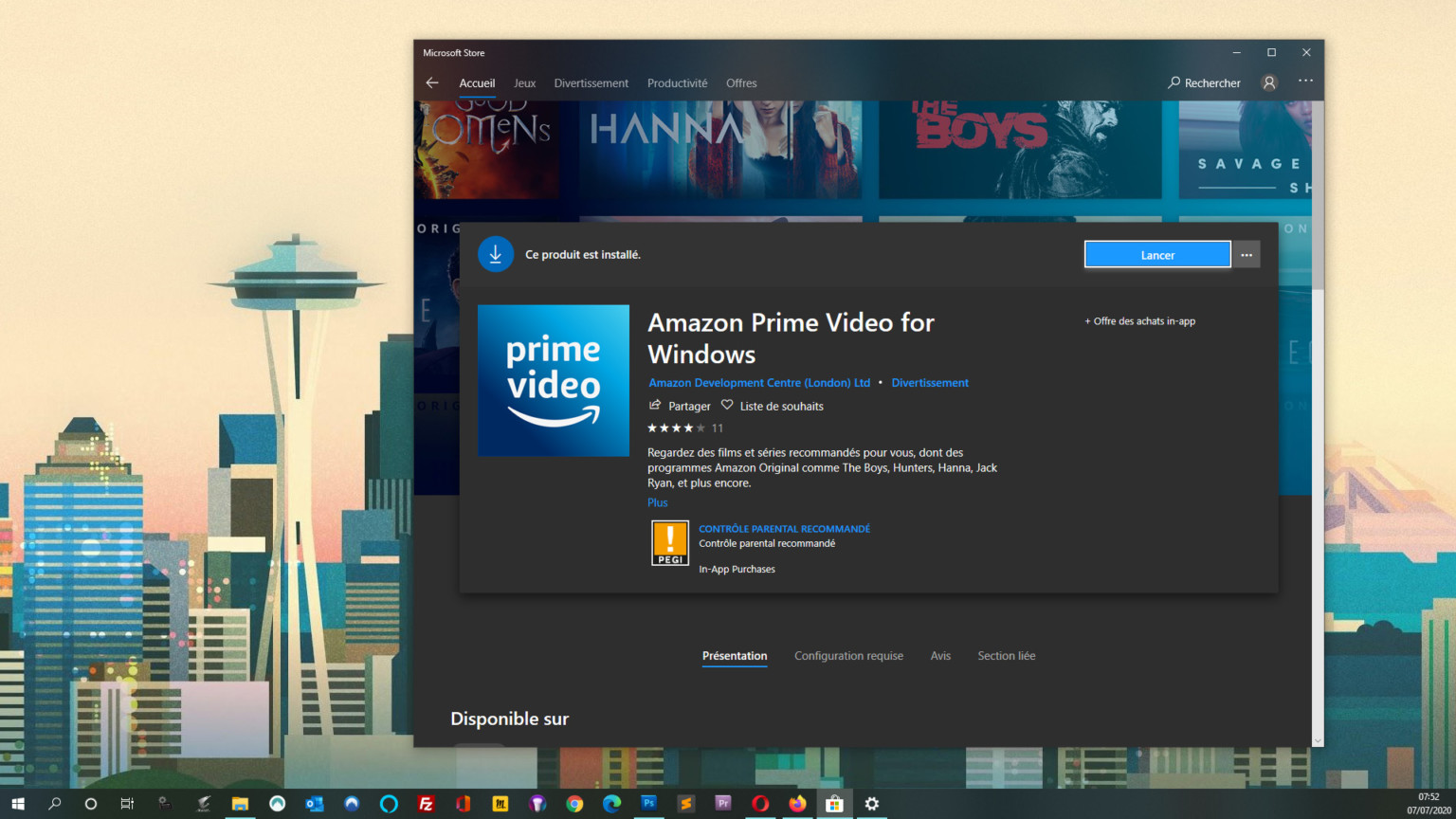1456x819 pixels.
Task: Click the Lancer button
Action: pyautogui.click(x=1156, y=254)
